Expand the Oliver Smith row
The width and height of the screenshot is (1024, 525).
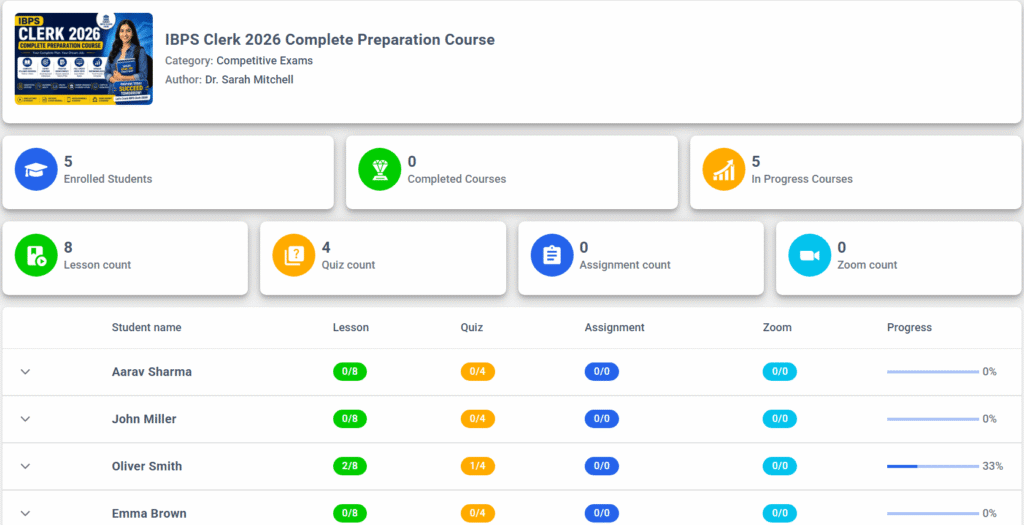click(25, 466)
